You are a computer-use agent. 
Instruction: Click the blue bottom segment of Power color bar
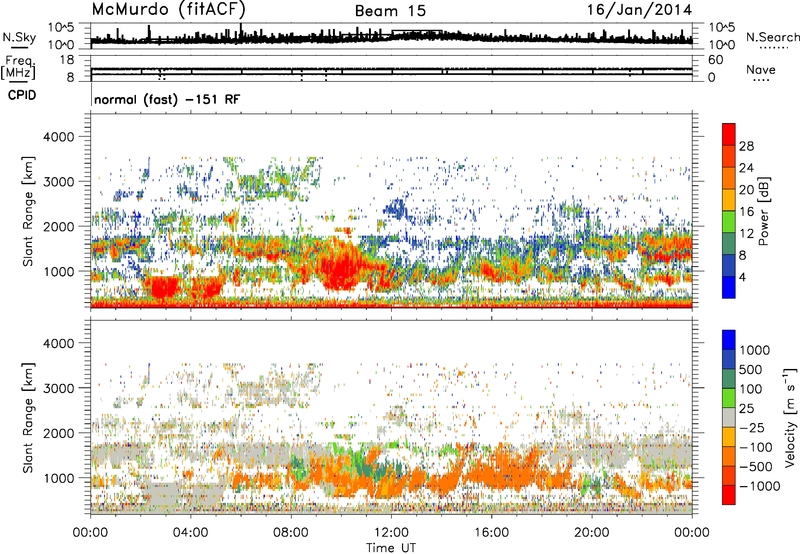click(x=729, y=287)
